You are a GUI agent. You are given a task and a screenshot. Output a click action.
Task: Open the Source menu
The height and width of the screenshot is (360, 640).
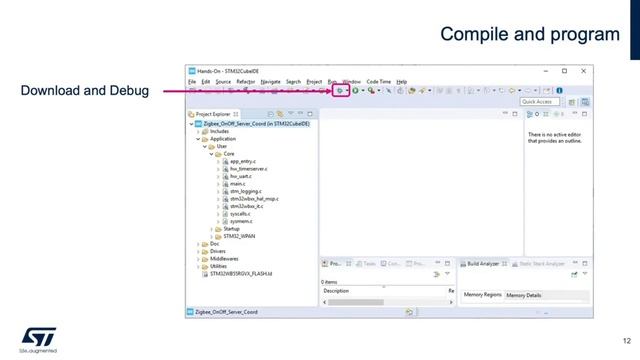click(x=223, y=82)
